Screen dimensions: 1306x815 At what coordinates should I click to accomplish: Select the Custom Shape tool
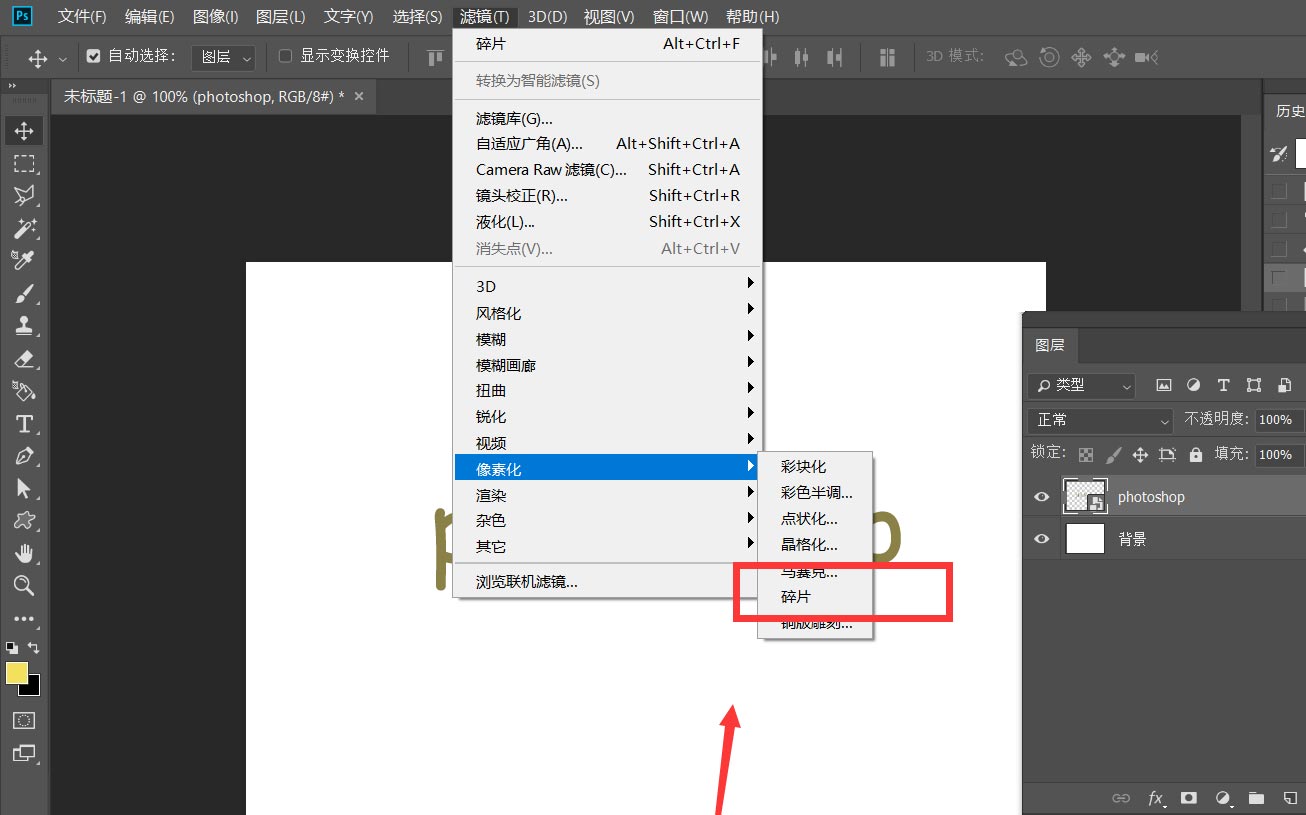pos(24,520)
